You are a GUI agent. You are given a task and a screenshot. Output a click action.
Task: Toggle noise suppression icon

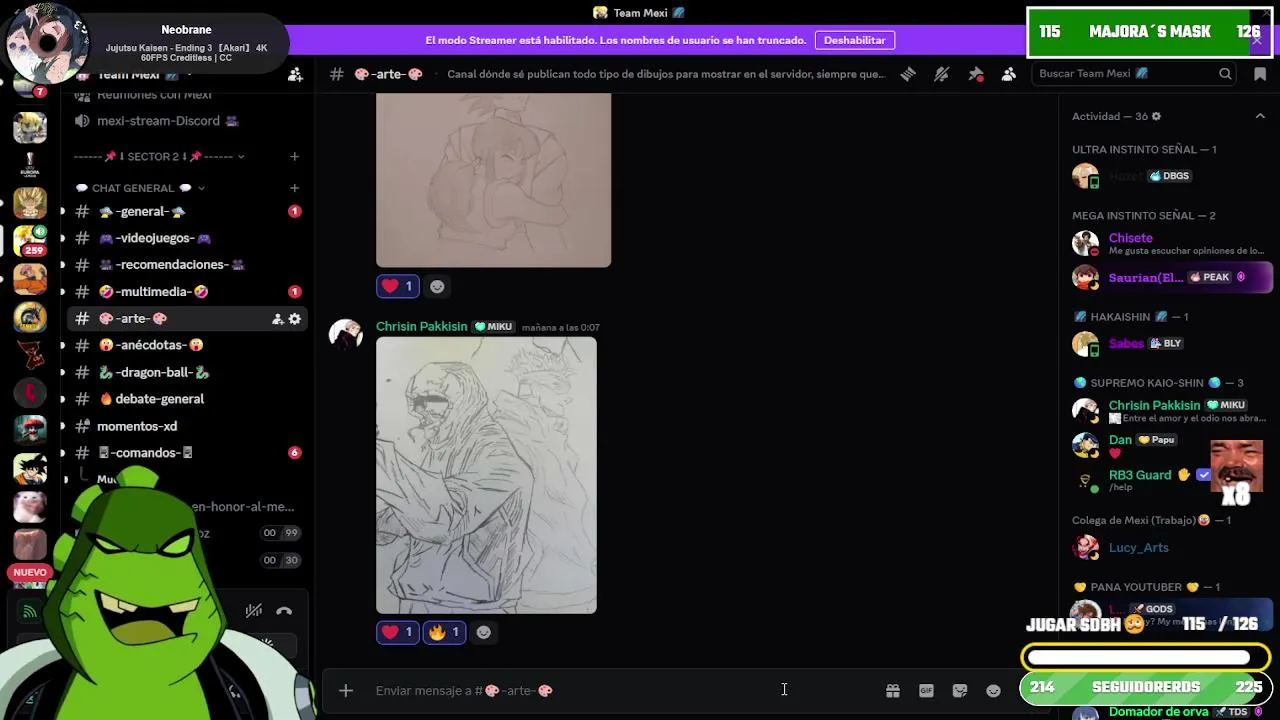(x=254, y=611)
